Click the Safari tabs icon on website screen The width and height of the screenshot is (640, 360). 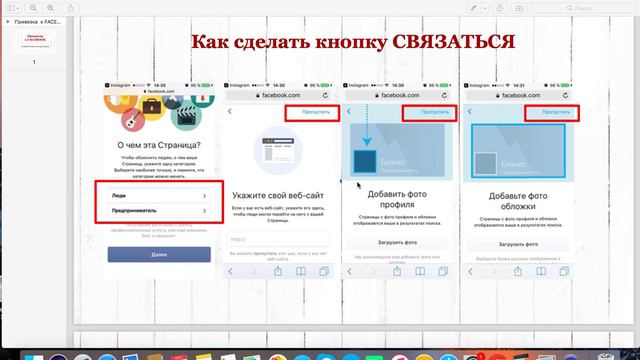324,271
